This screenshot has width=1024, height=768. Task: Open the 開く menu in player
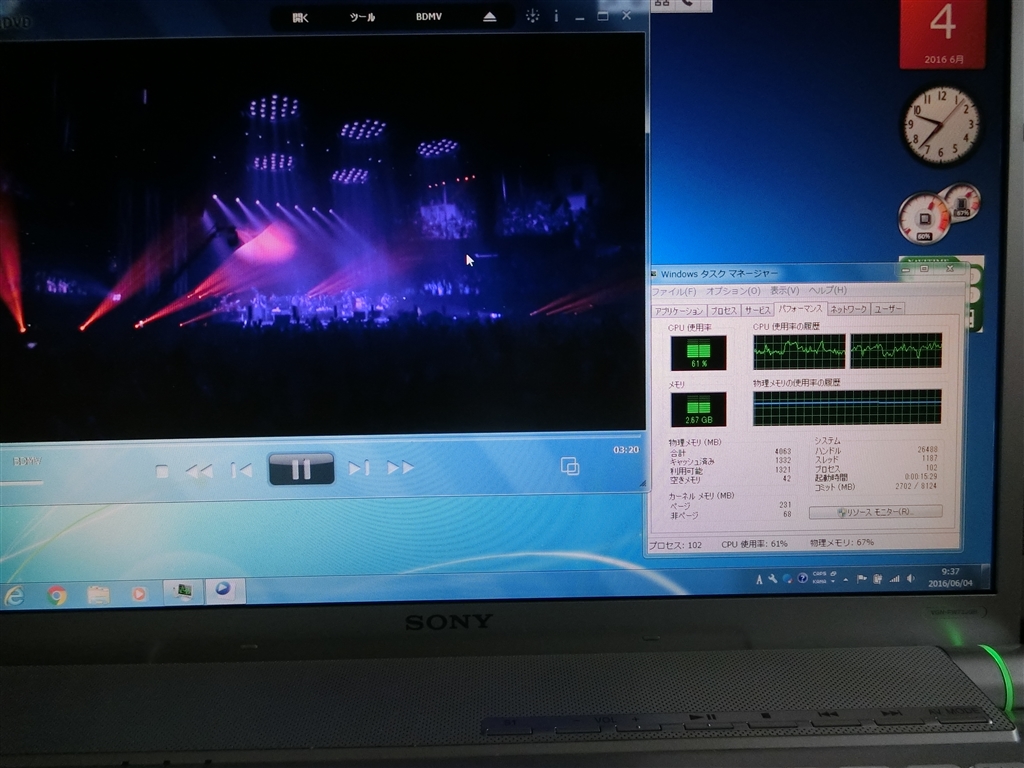click(300, 18)
